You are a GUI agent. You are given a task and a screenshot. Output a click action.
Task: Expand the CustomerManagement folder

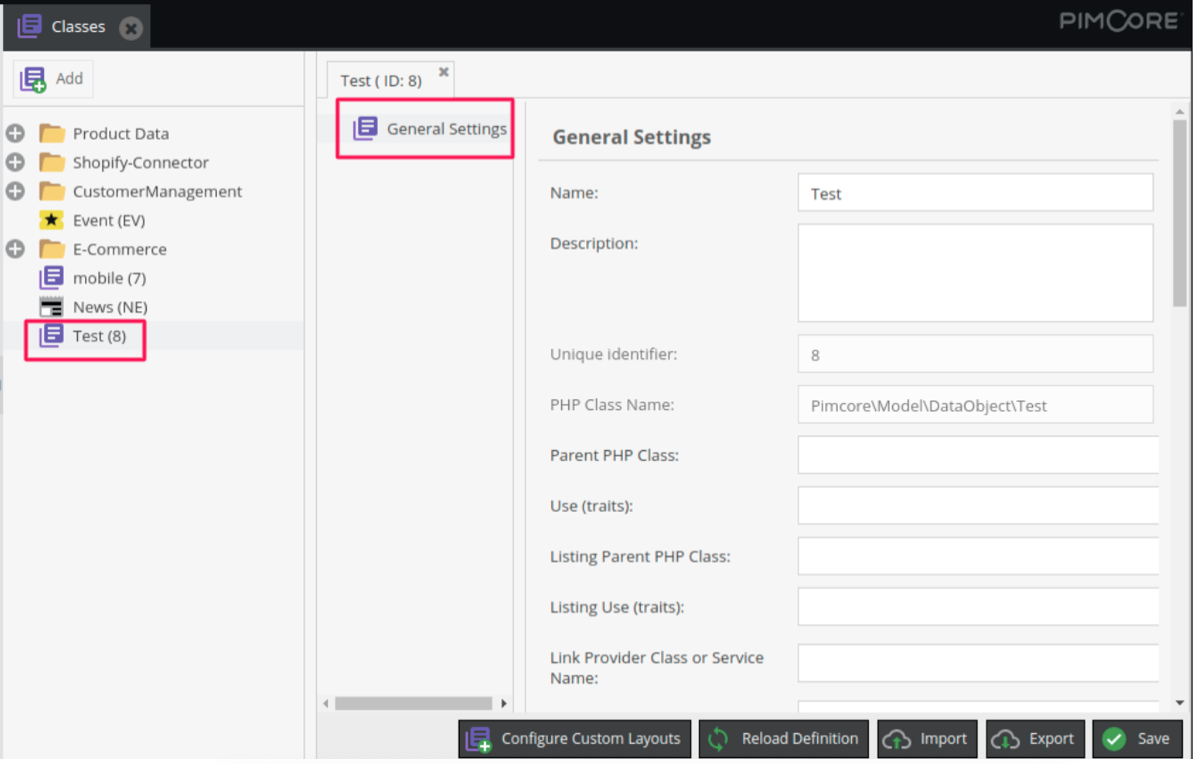click(x=15, y=191)
